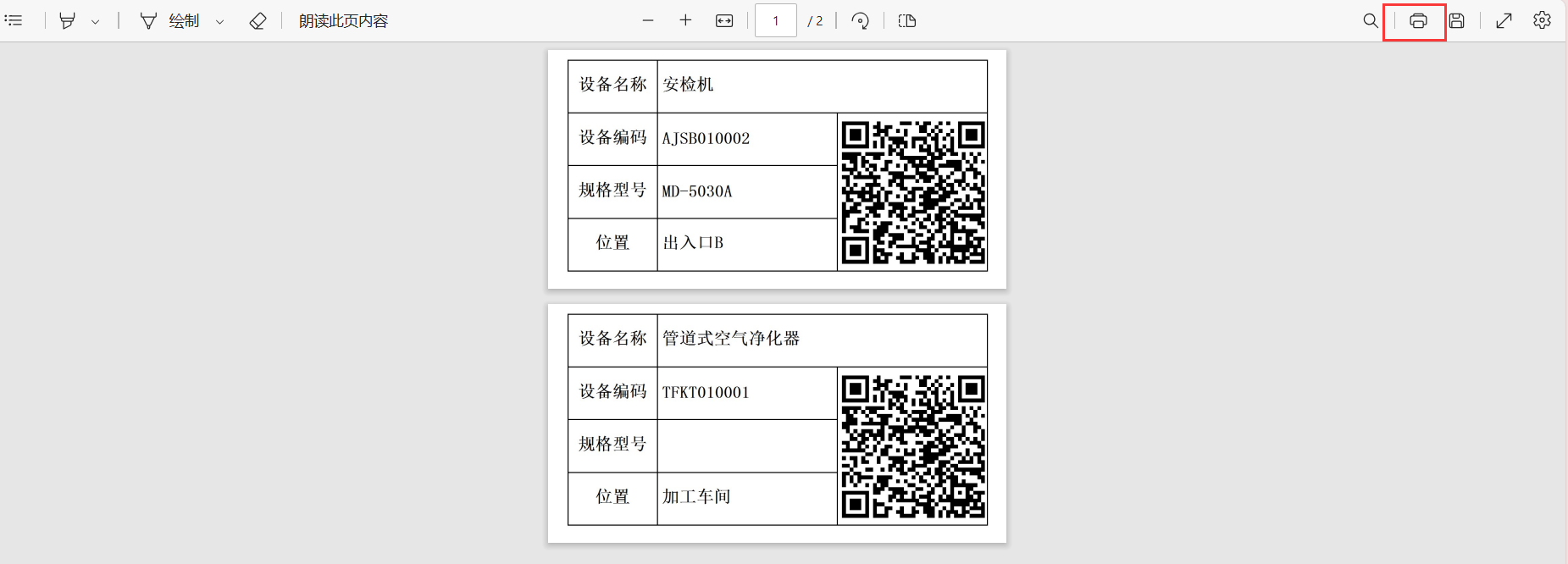Screen dimensions: 1568x564
Task: Expand the highlighter options dropdown
Action: coord(95,22)
